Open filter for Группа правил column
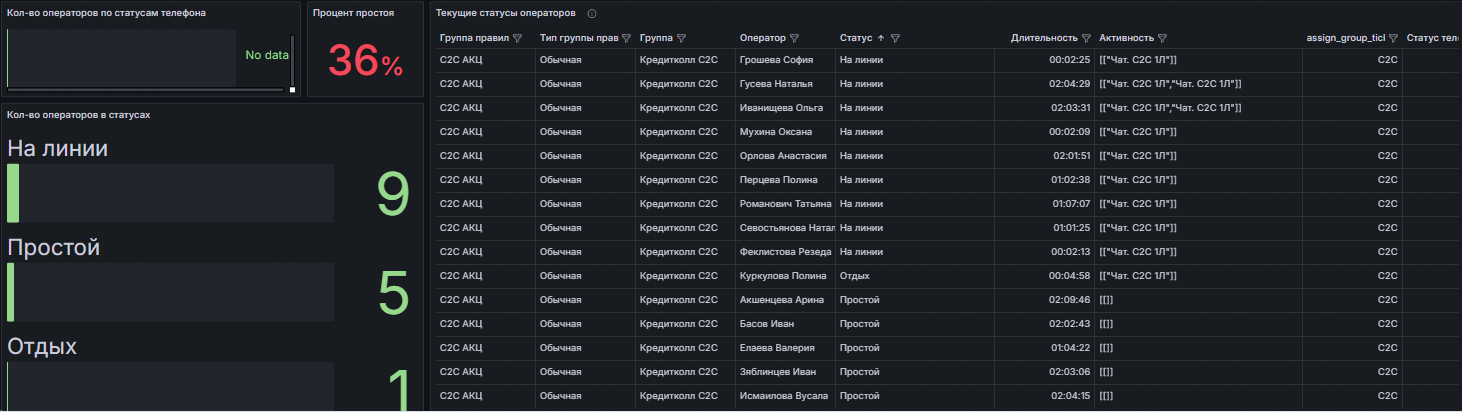 coord(518,39)
